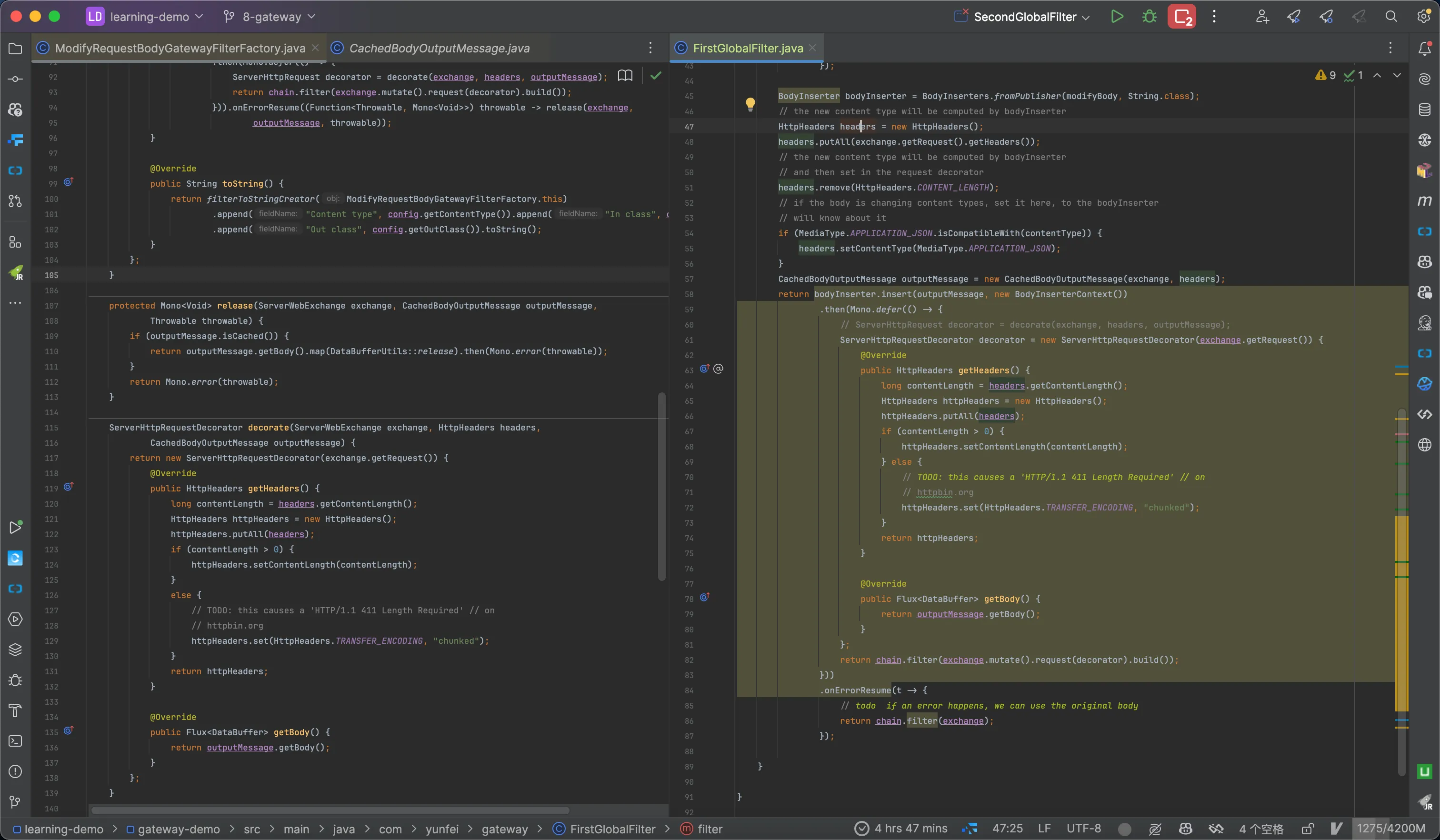1440x840 pixels.
Task: Open the Build hammer tool window
Action: click(x=15, y=710)
